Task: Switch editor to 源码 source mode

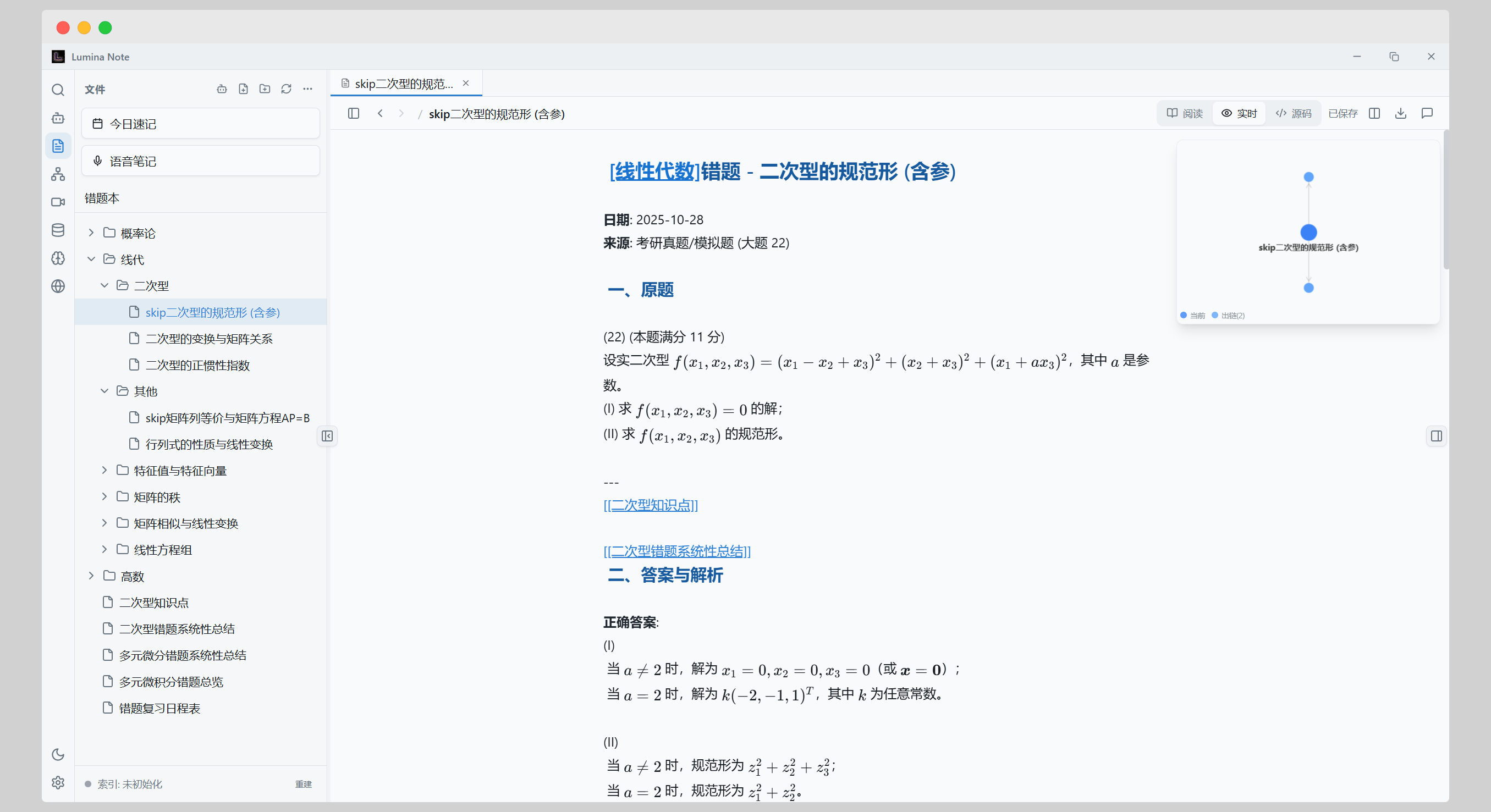Action: coord(1294,113)
